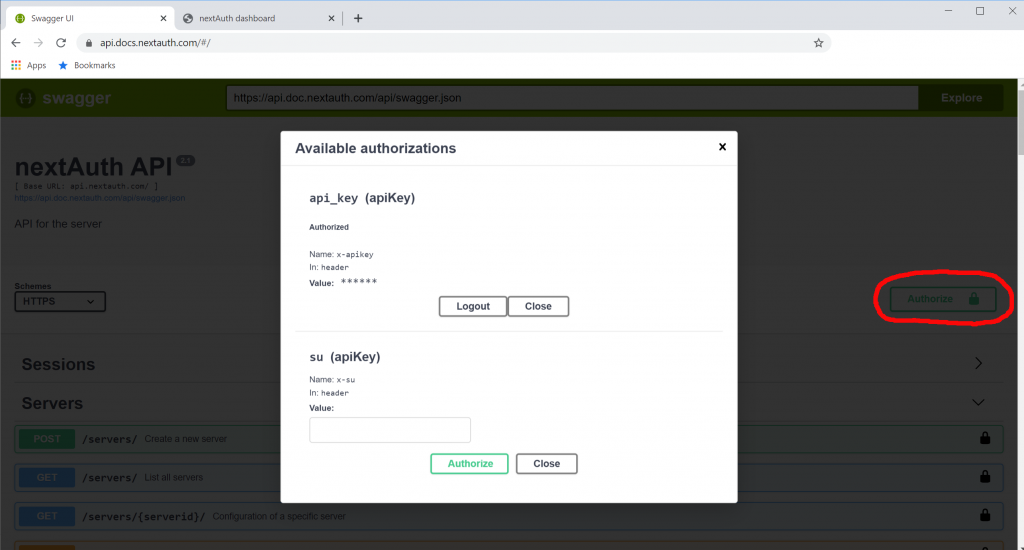The image size is (1024, 550).
Task: Close the nextAuth dashboard tab
Action: tap(331, 18)
